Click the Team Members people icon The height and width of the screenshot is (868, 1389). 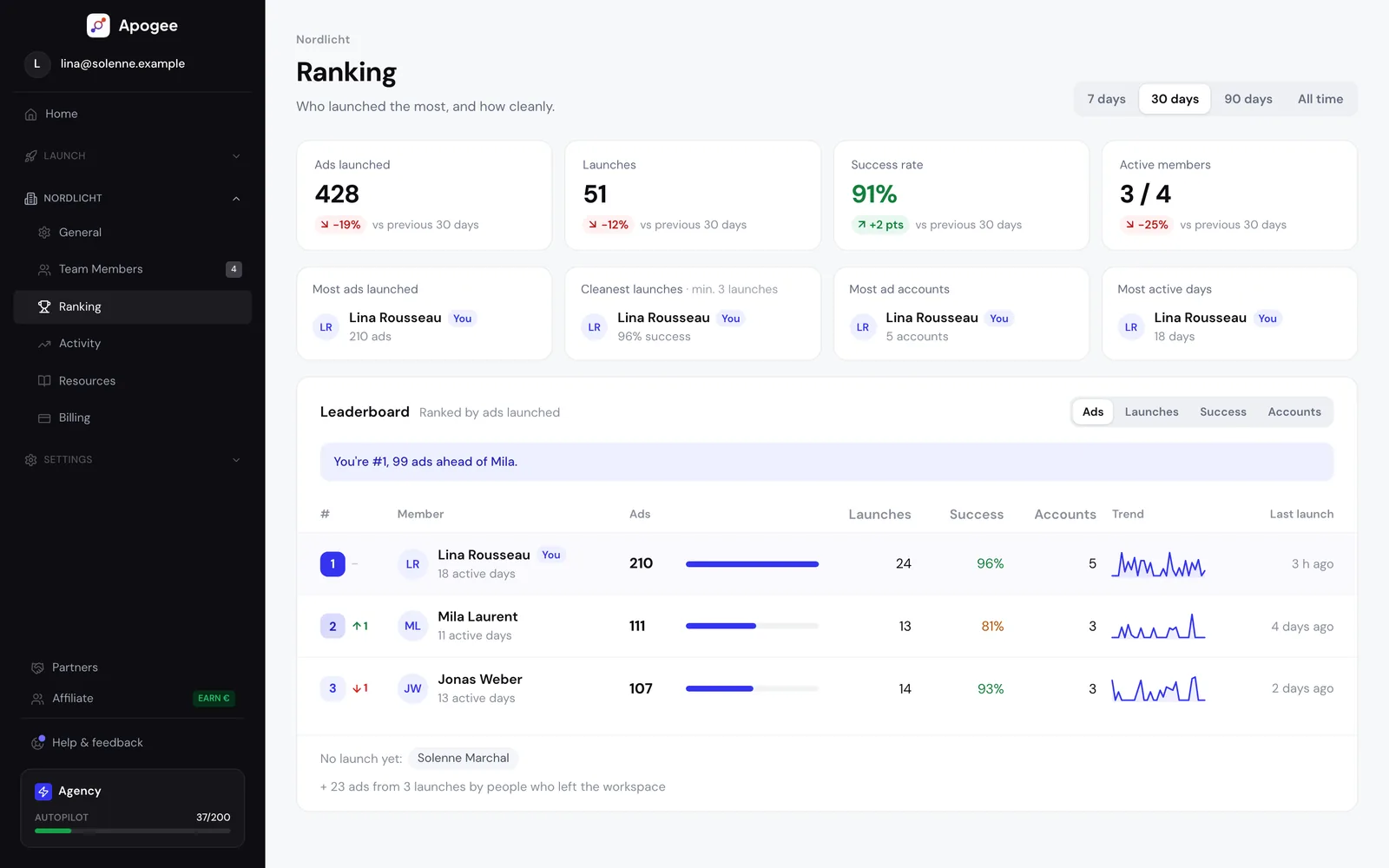(x=44, y=270)
